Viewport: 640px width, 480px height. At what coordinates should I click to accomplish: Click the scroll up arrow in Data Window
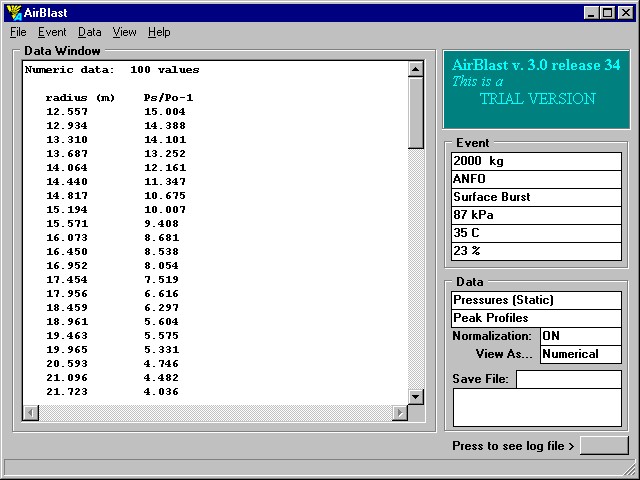click(x=416, y=69)
